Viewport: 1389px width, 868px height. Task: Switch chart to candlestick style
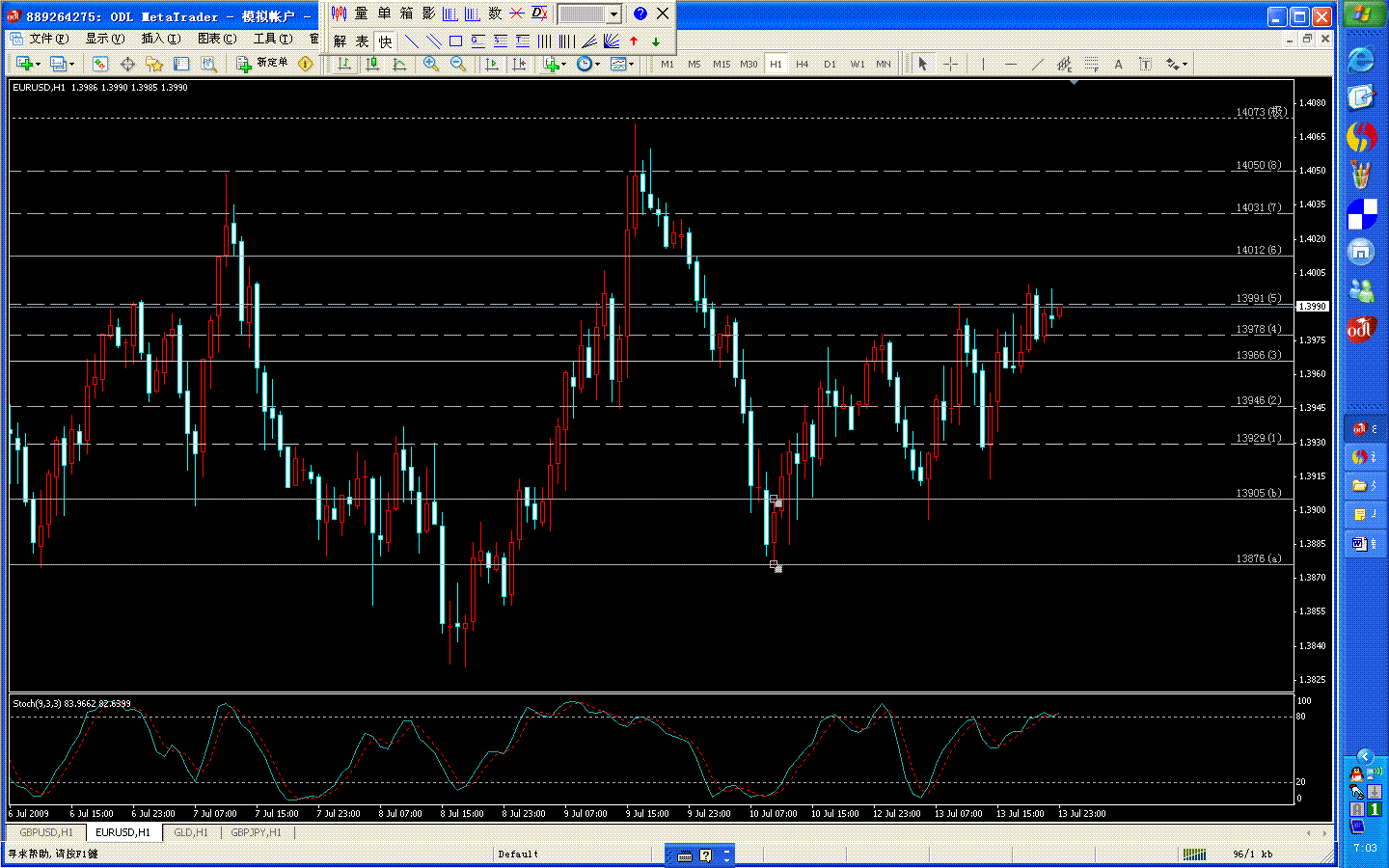[x=371, y=64]
